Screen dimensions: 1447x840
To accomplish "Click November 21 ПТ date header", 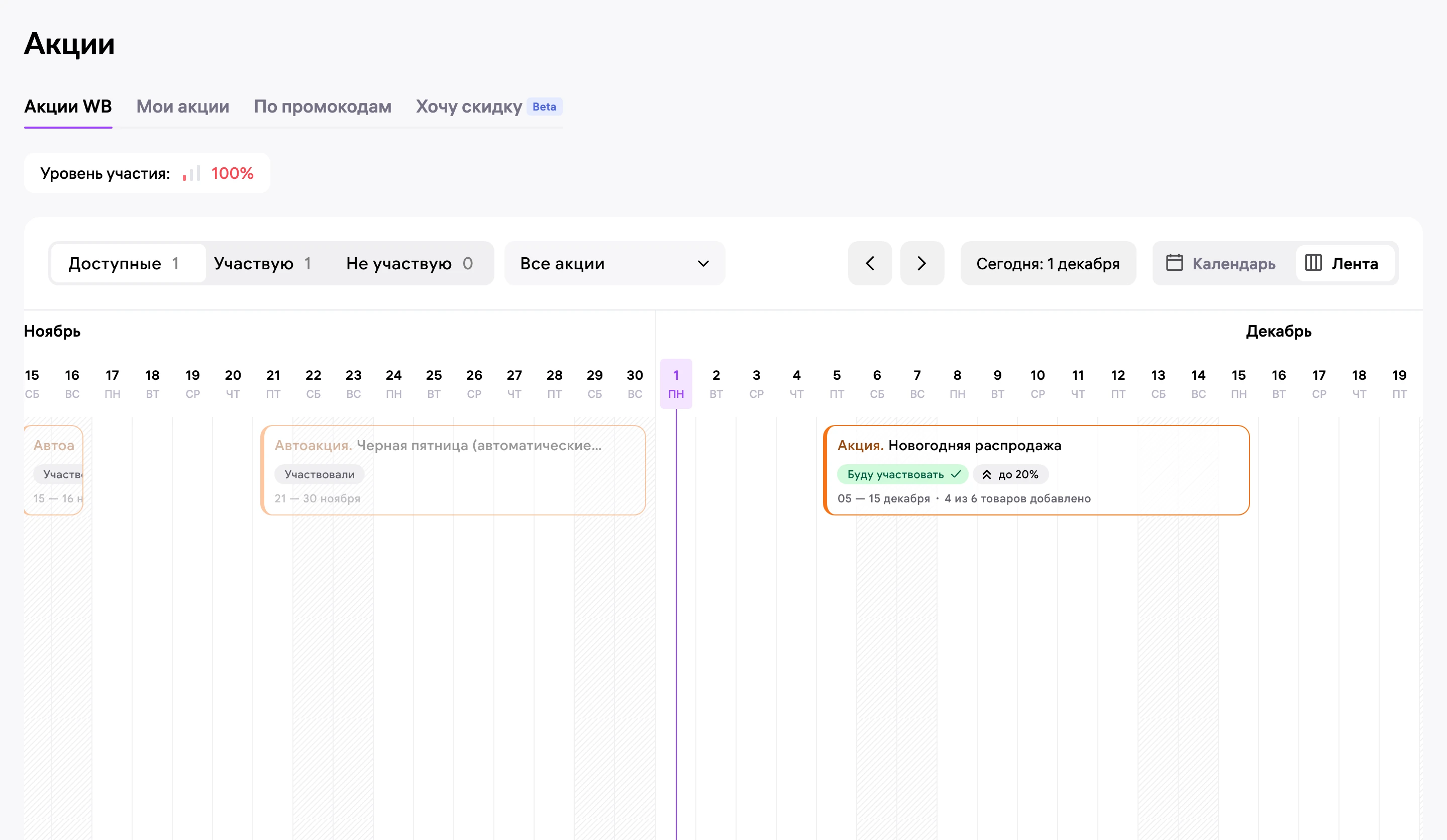I will (x=273, y=383).
